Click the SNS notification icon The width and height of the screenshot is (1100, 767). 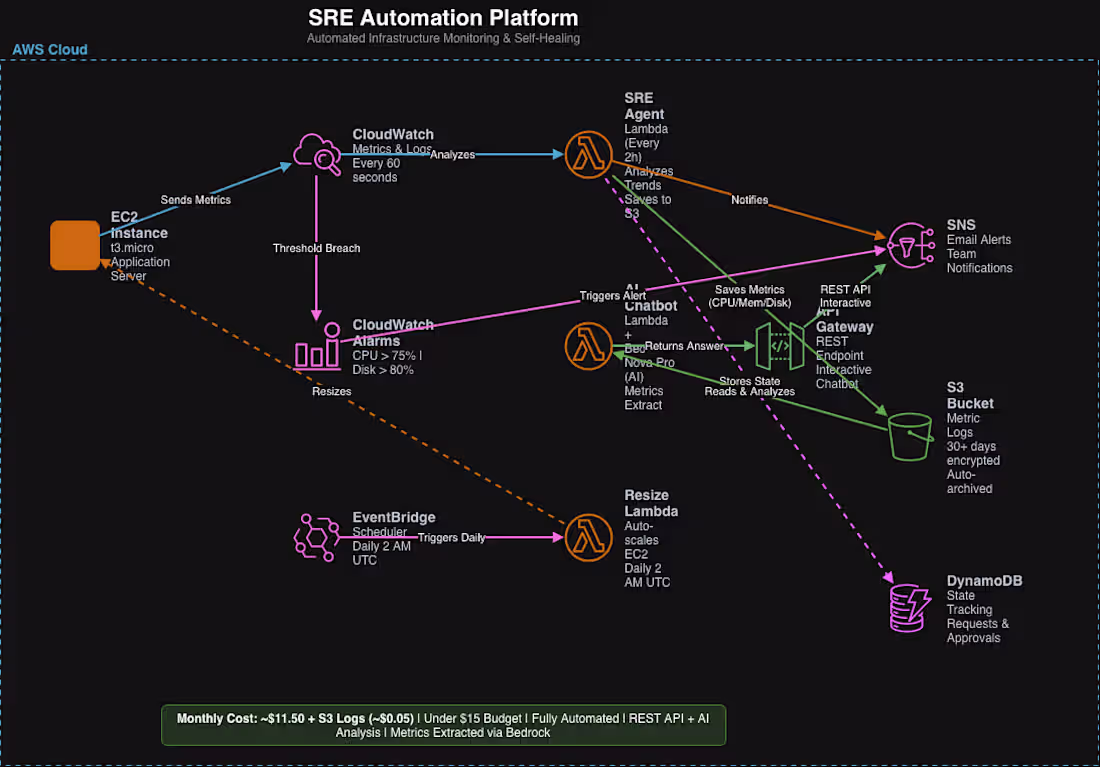tap(911, 245)
